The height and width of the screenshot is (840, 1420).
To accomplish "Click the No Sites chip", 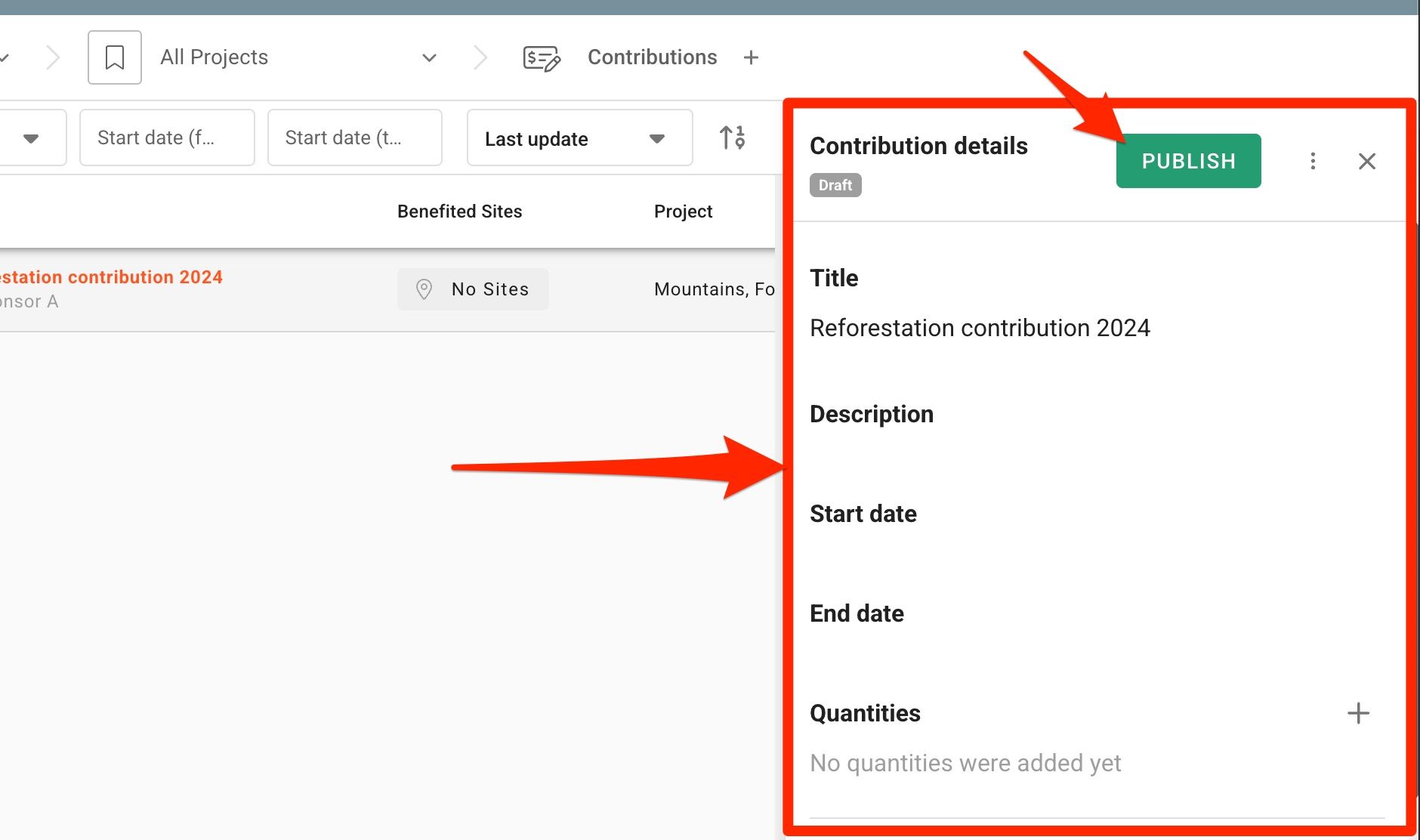I will point(473,289).
